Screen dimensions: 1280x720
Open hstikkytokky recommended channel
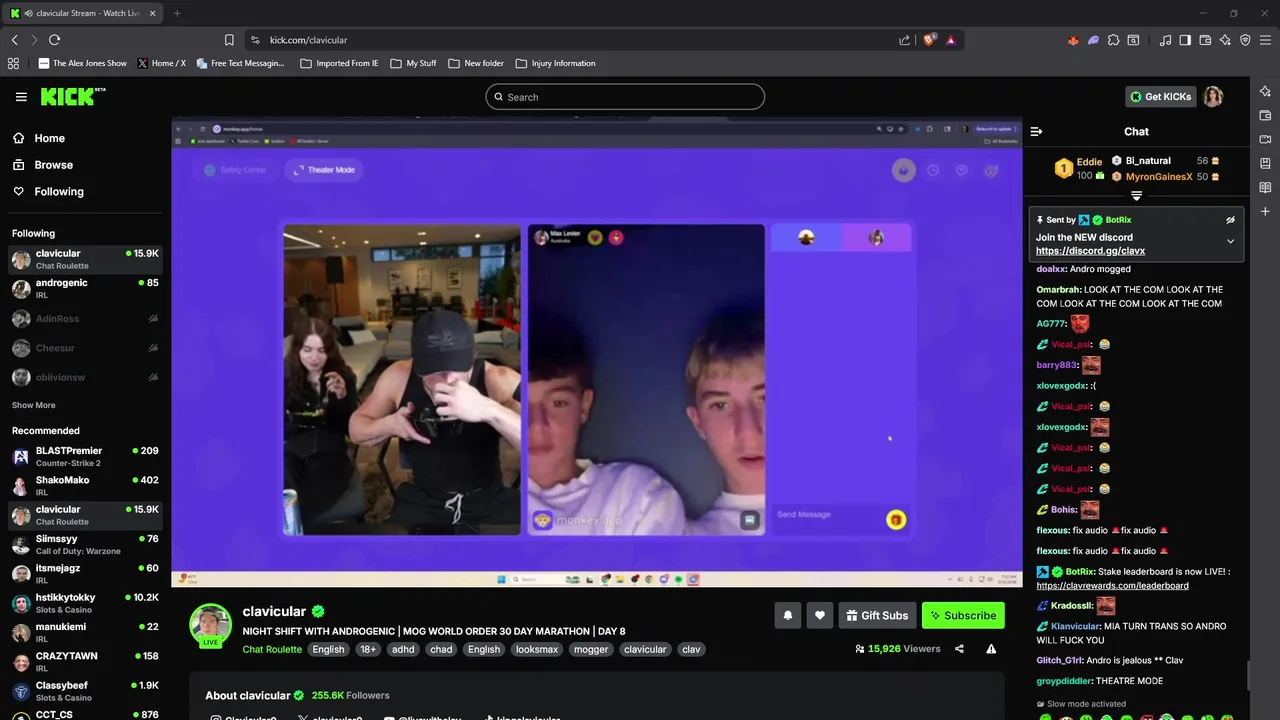point(85,603)
